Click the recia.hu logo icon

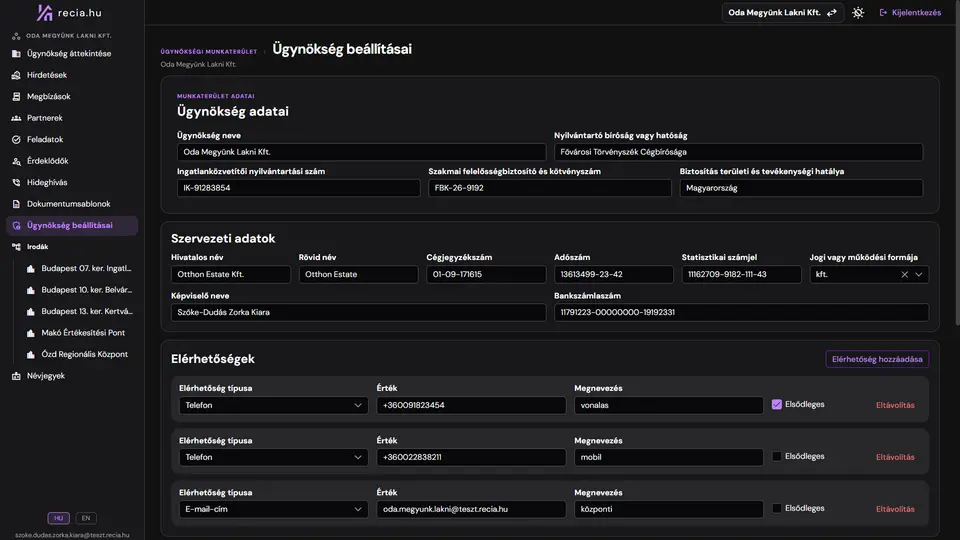[x=45, y=12]
